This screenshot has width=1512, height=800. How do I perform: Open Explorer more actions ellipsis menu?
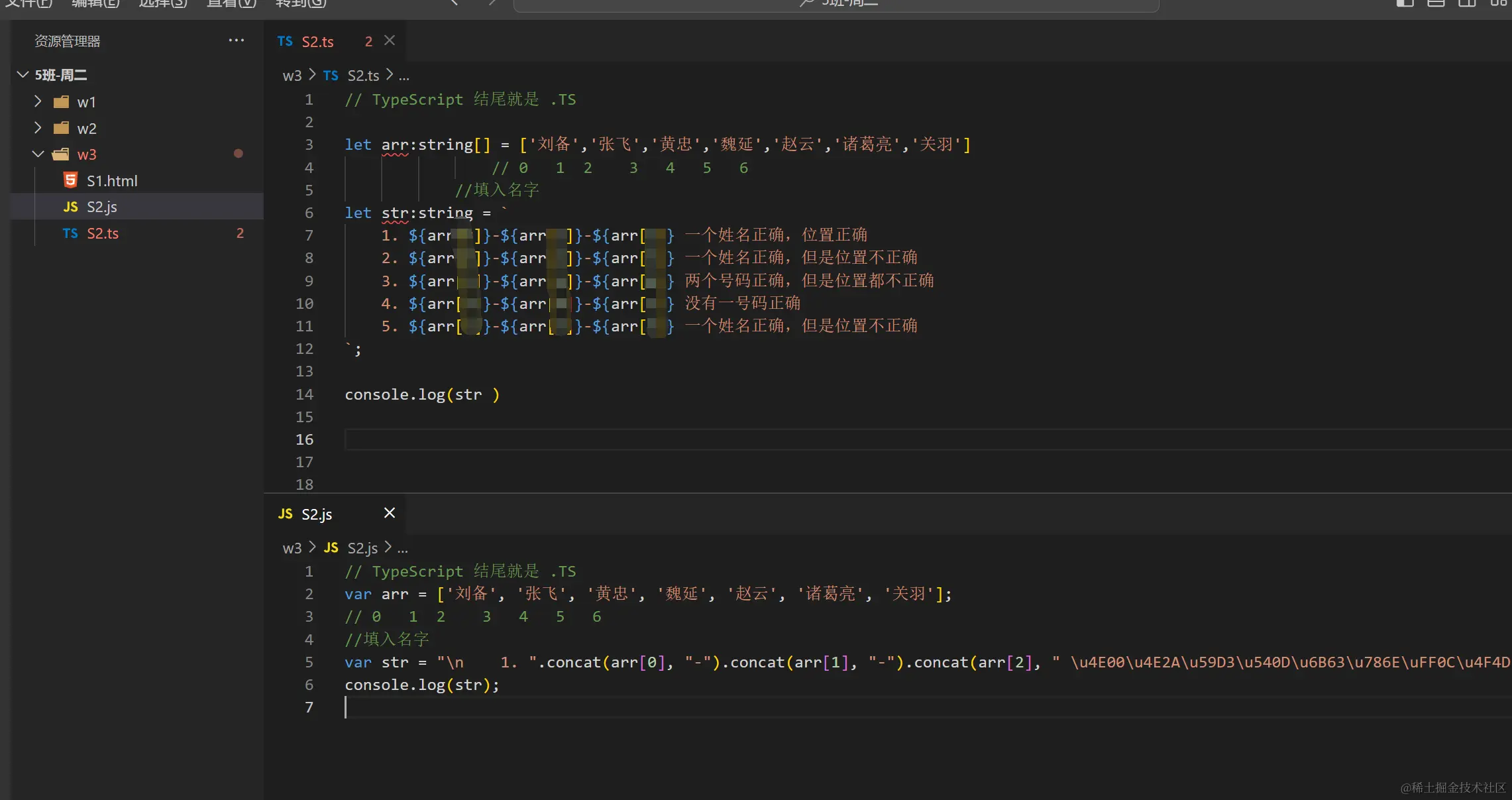(237, 40)
